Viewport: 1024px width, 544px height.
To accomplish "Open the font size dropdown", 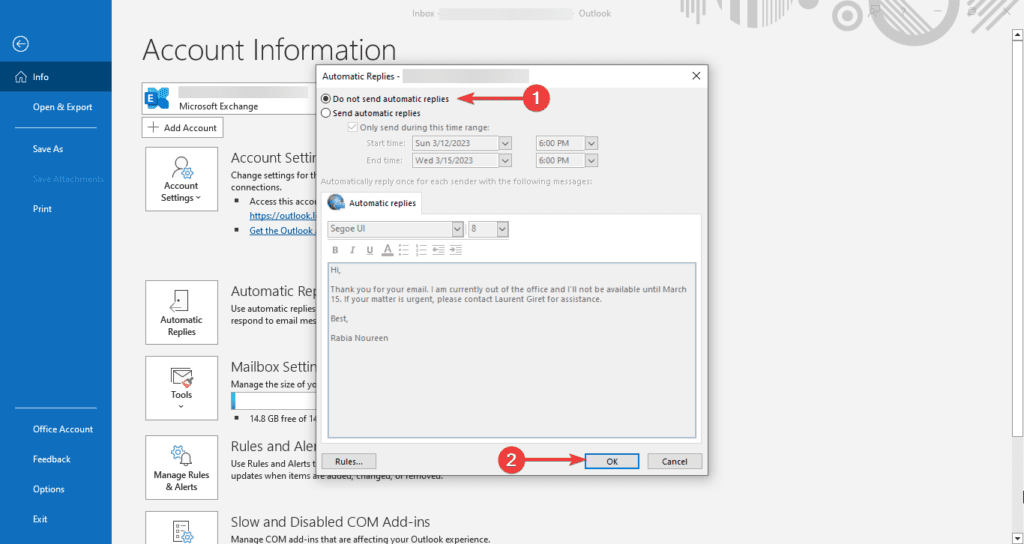I will pyautogui.click(x=502, y=229).
